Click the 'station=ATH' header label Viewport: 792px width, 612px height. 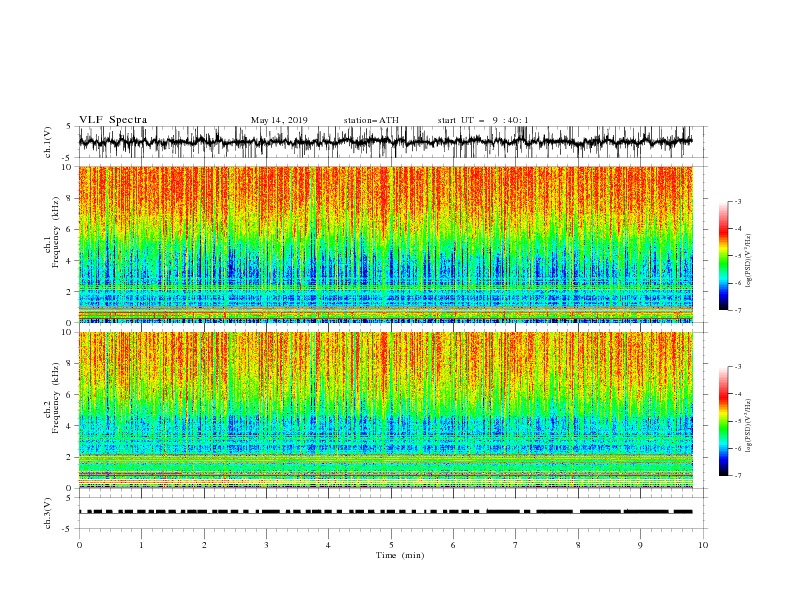(x=371, y=120)
